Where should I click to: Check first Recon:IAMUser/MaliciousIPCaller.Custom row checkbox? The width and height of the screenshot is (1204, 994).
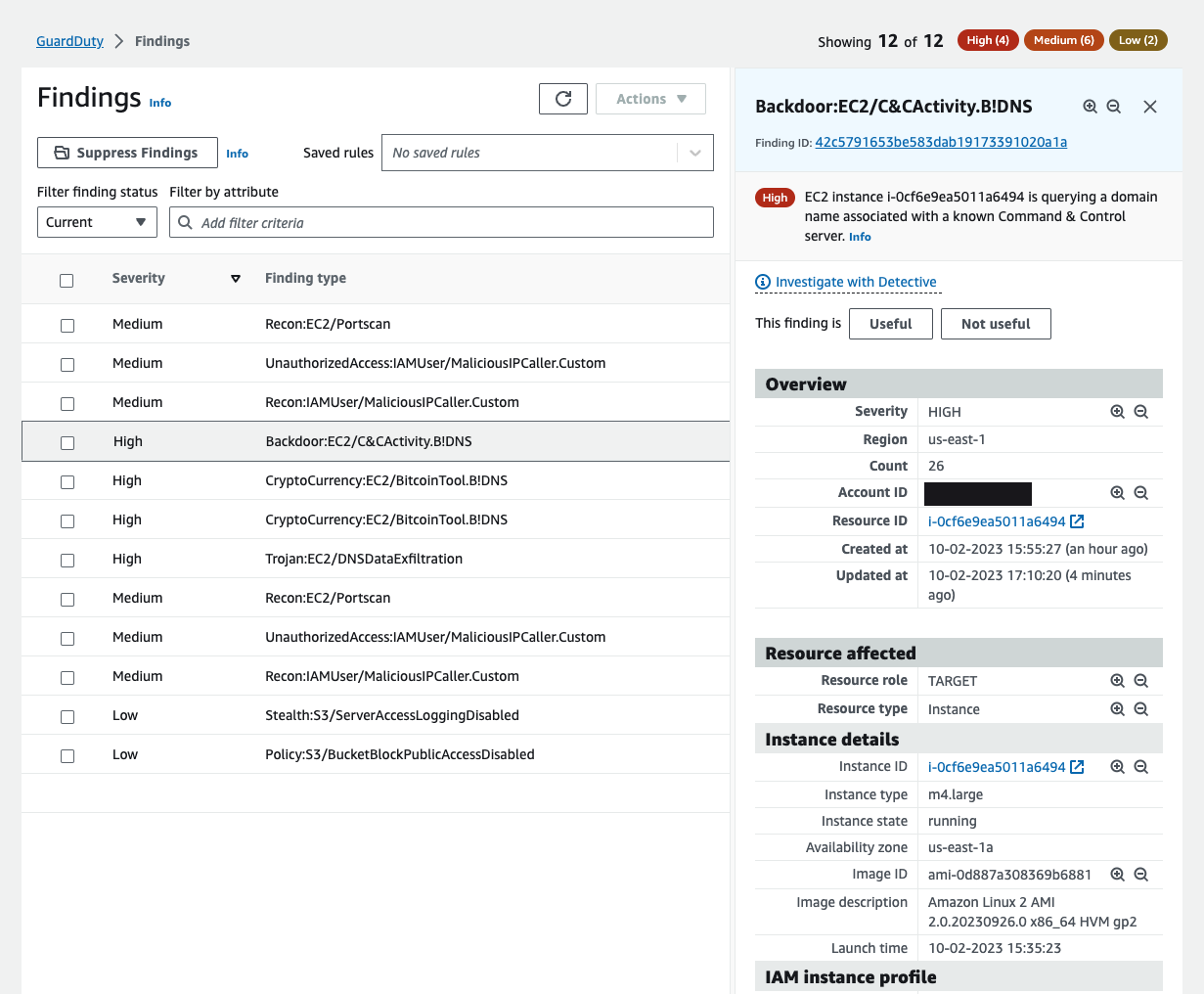click(x=67, y=404)
